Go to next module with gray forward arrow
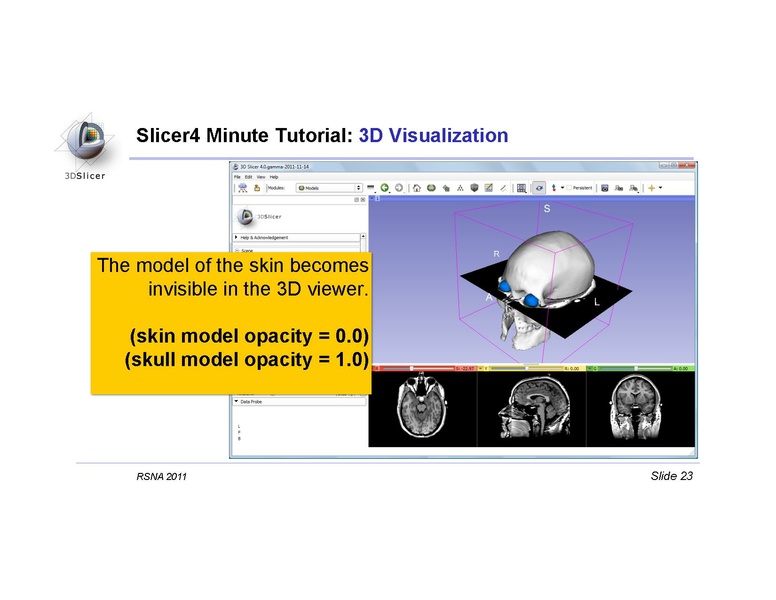The image size is (776, 600). pos(399,188)
